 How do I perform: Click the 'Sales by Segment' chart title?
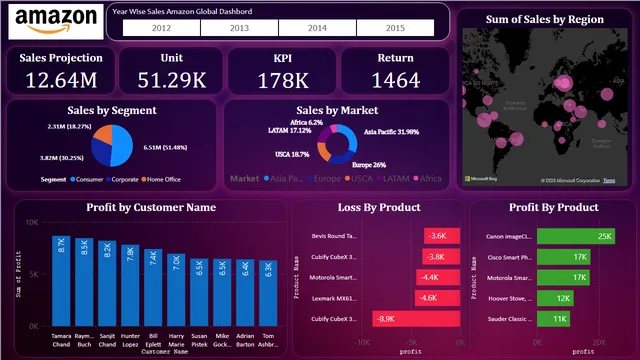[x=112, y=110]
